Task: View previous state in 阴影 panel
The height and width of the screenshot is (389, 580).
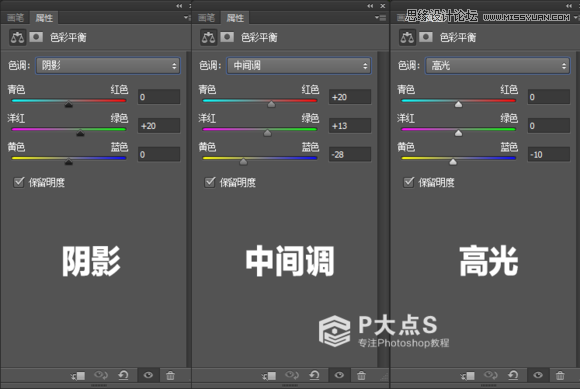Action: click(101, 375)
